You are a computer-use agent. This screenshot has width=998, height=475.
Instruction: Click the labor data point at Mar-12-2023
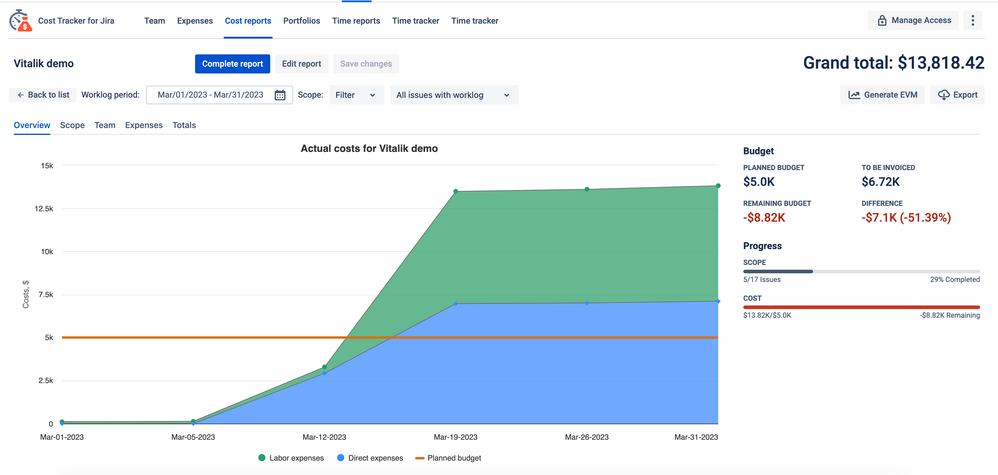325,367
